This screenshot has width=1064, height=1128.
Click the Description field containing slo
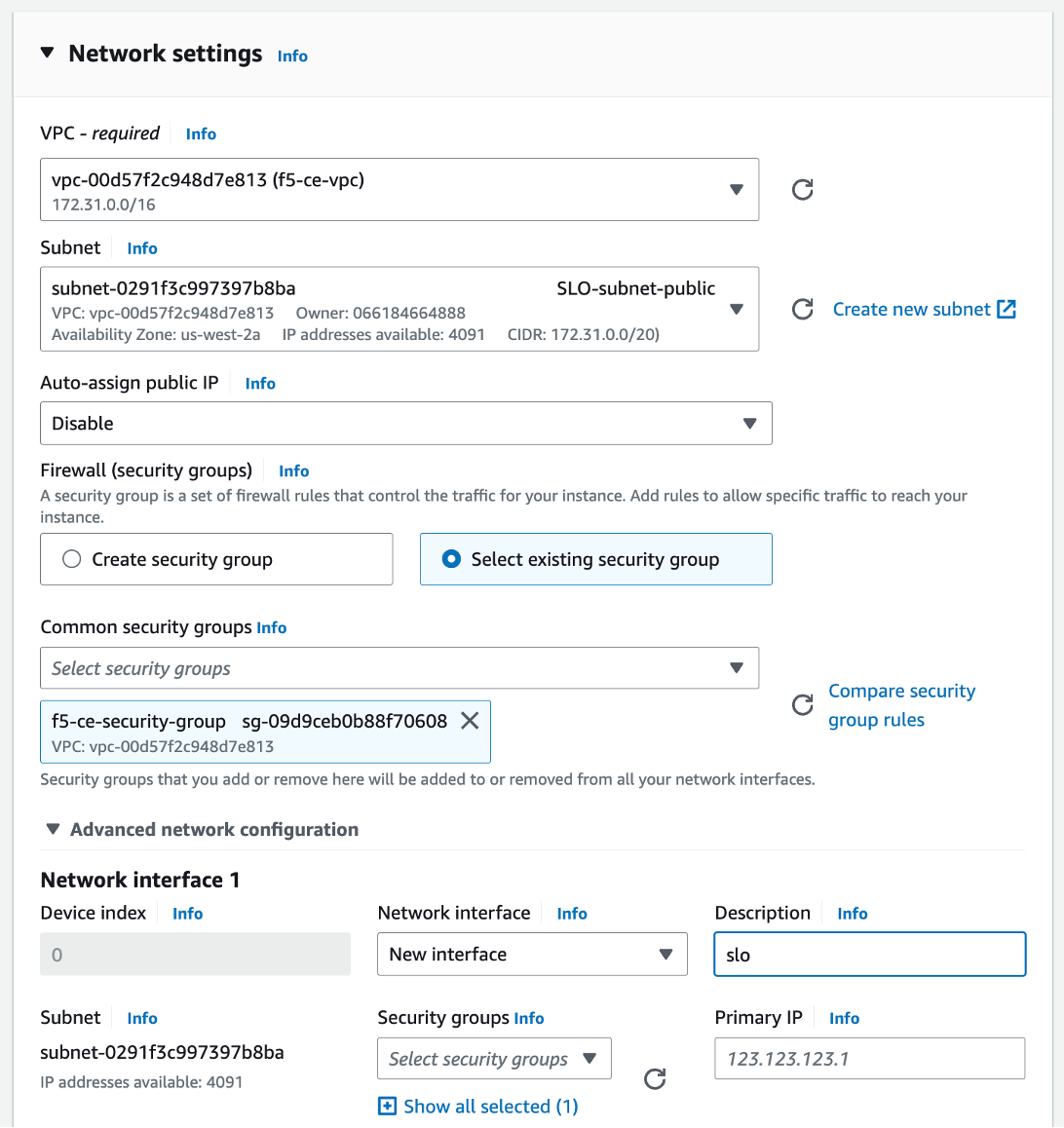(x=869, y=954)
